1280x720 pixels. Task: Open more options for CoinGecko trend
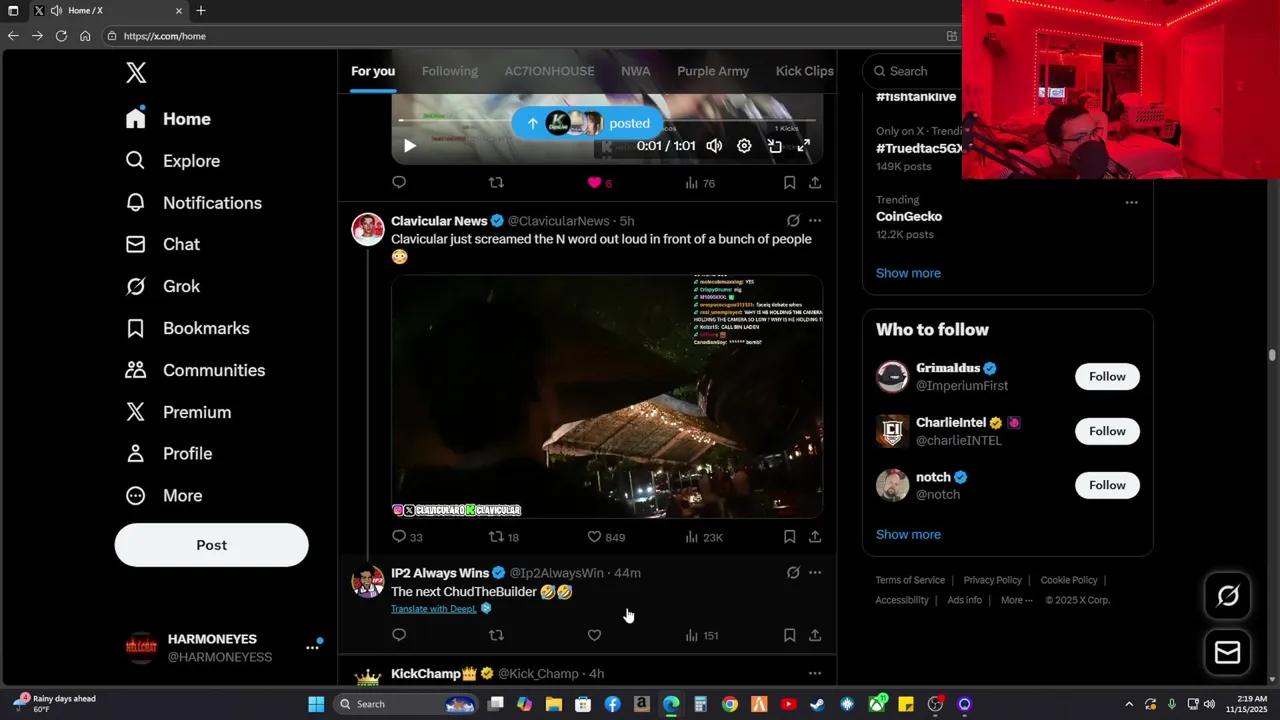[x=1131, y=202]
